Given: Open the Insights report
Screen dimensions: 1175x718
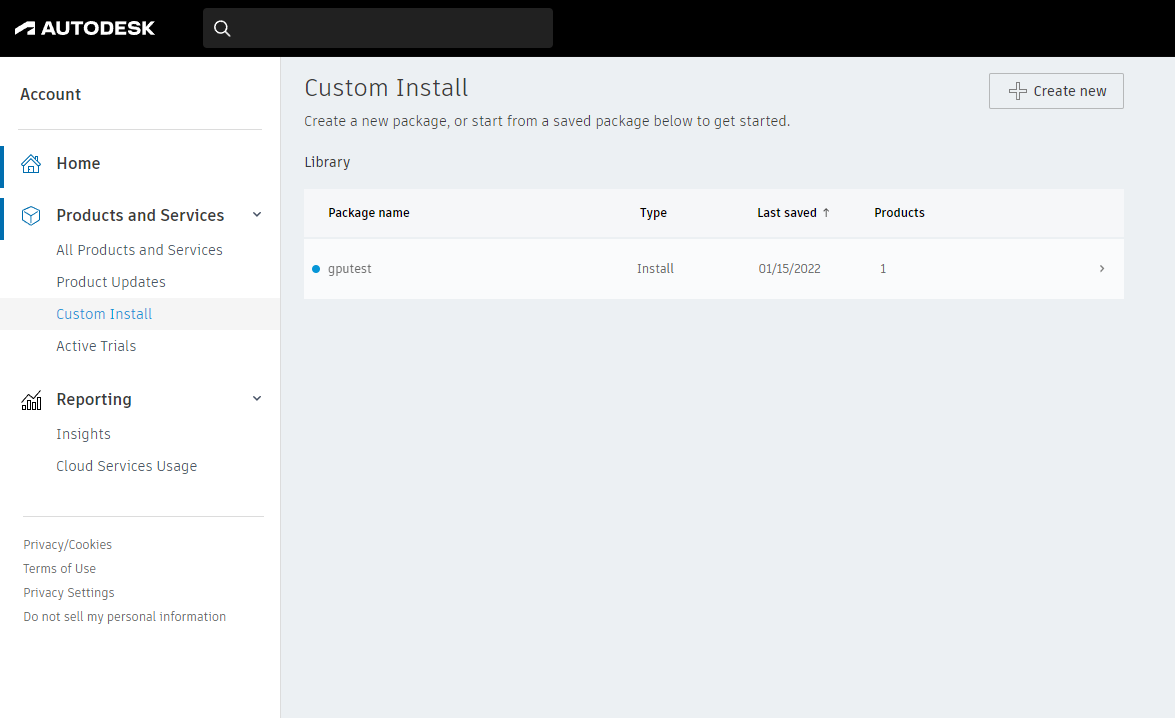Looking at the screenshot, I should click(x=83, y=434).
